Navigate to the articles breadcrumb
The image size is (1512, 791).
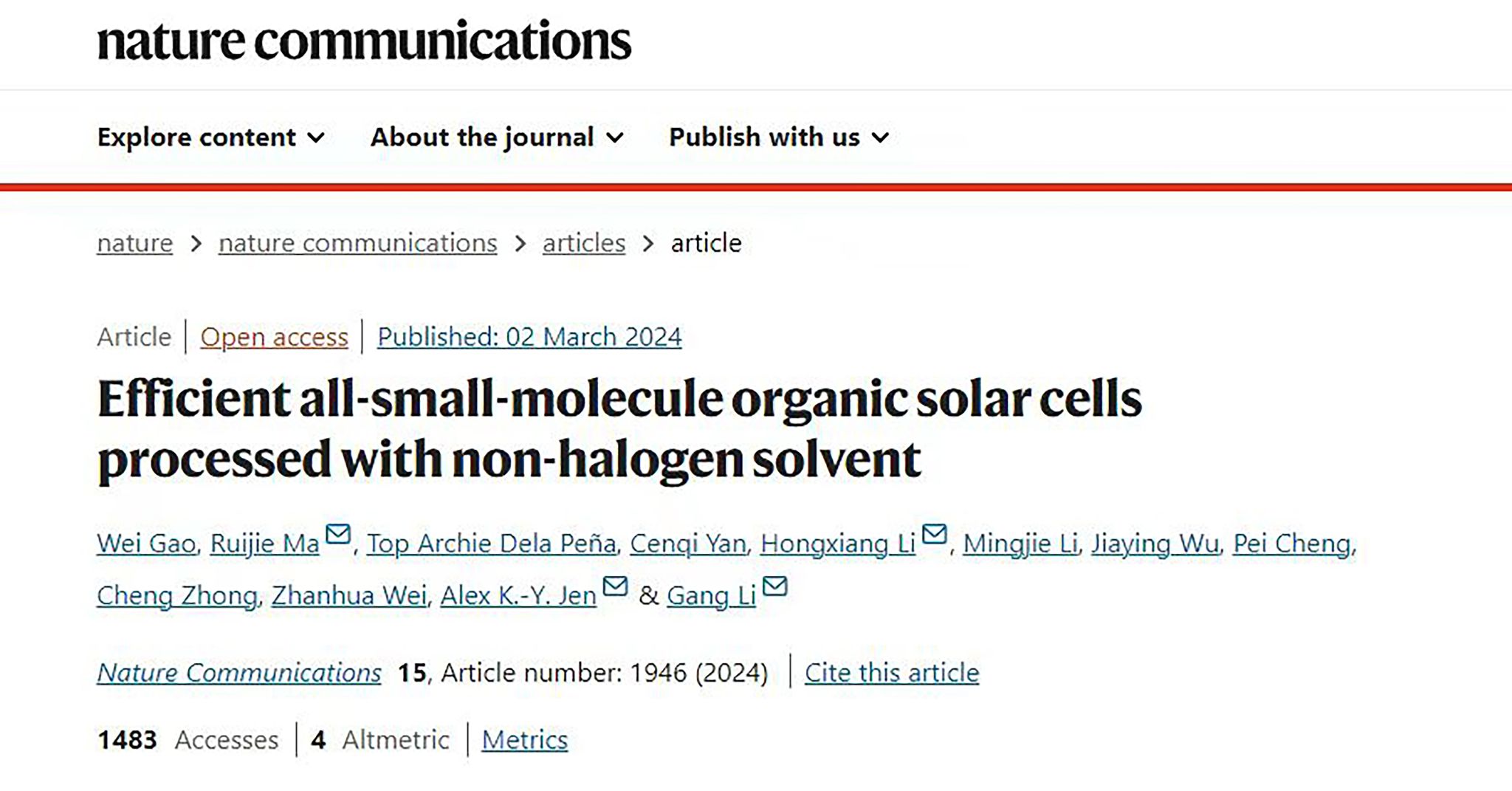coord(583,243)
